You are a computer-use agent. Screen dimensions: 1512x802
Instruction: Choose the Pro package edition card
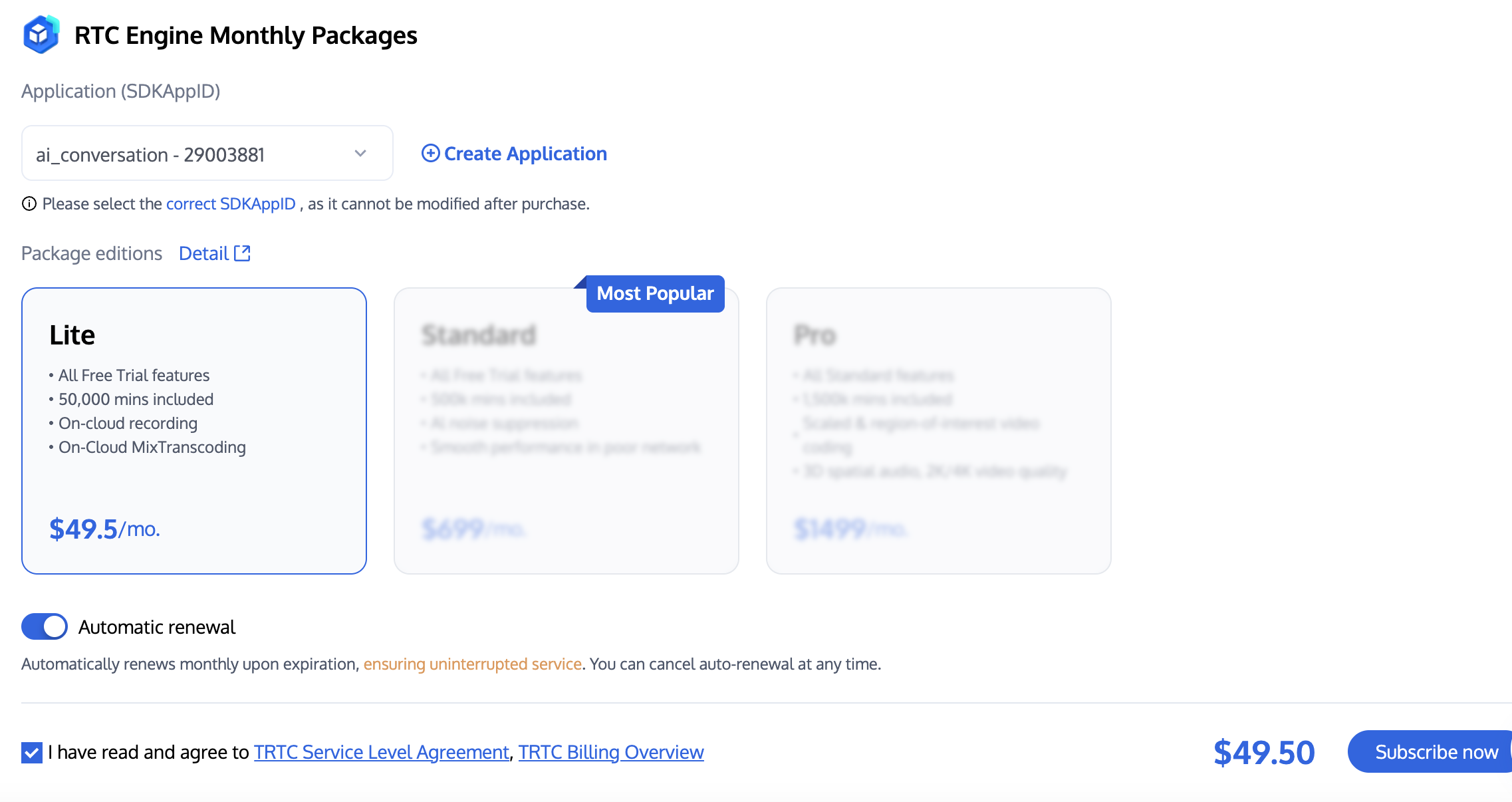[x=938, y=430]
